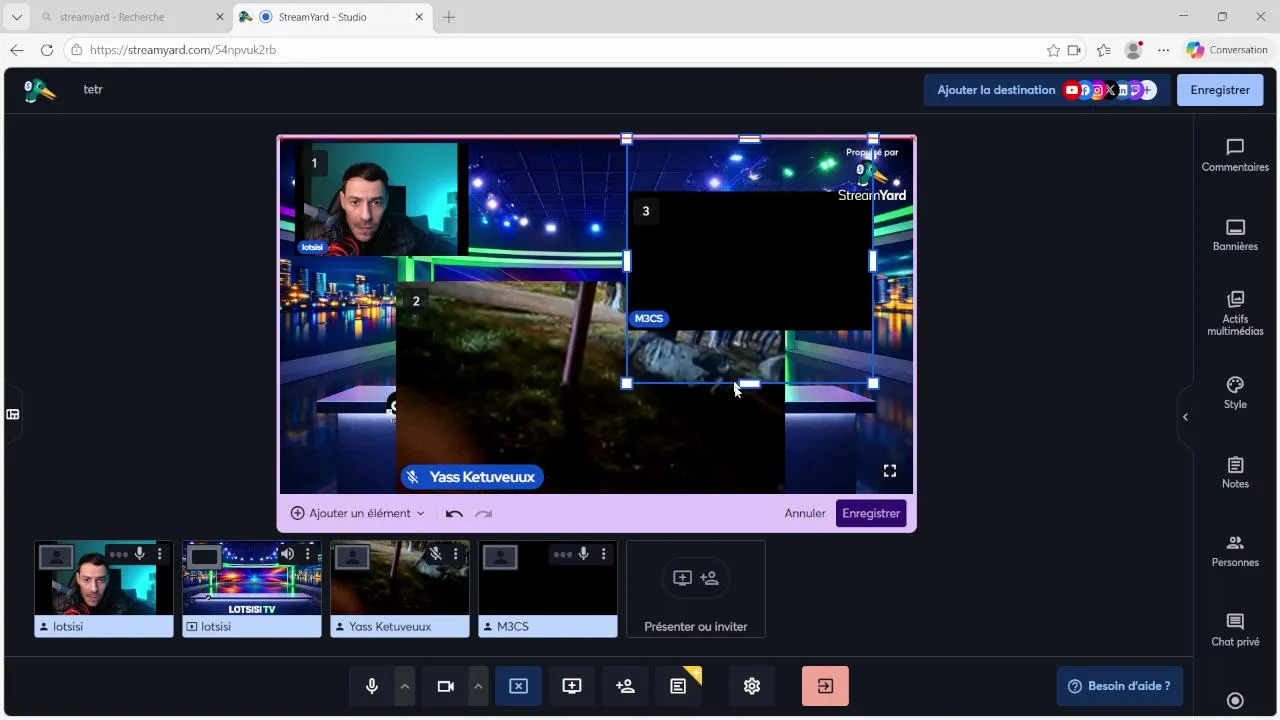Select the StreamYard - Studio tab

[x=333, y=17]
